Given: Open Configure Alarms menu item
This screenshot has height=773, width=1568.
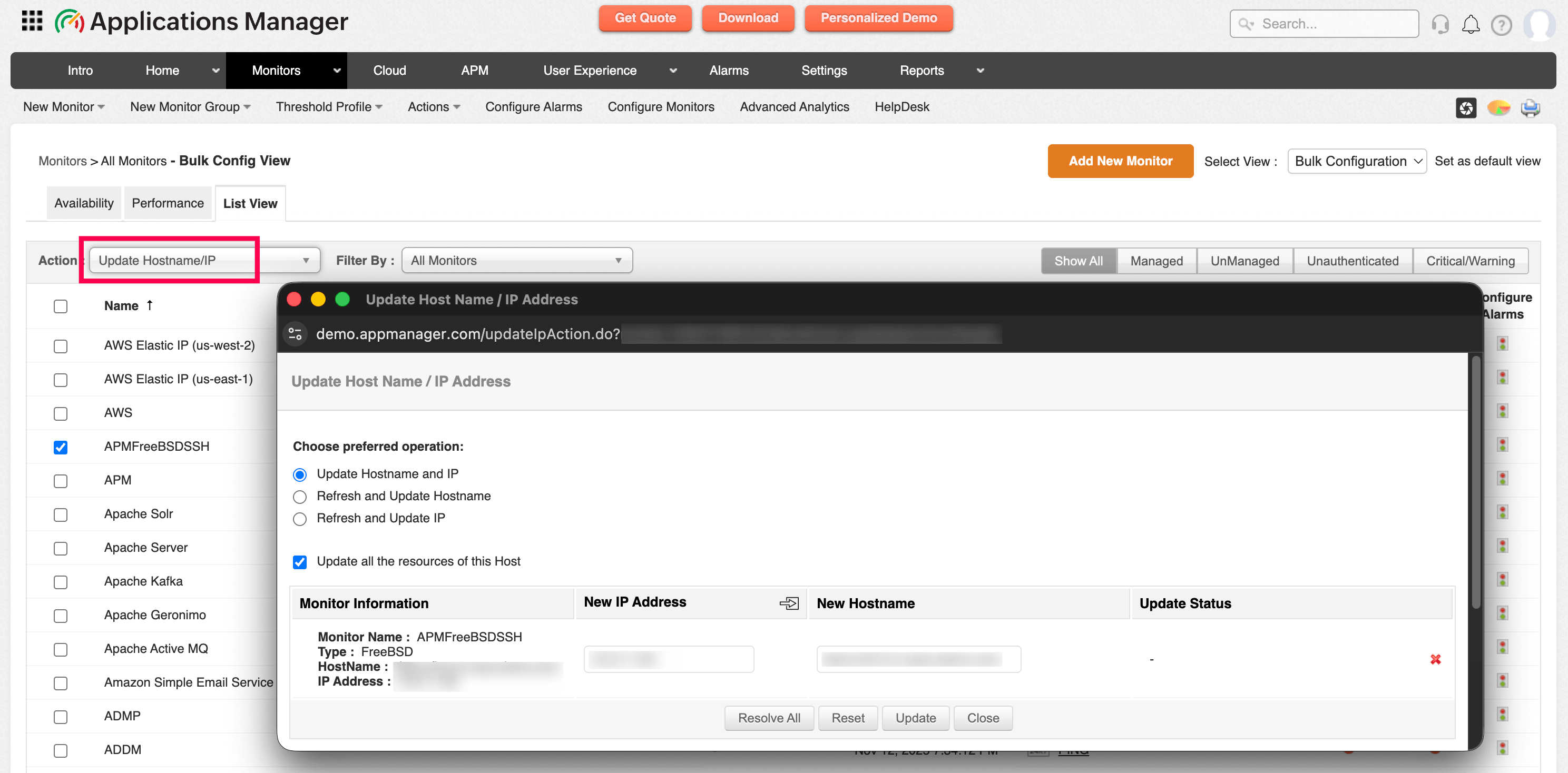Looking at the screenshot, I should click(x=533, y=107).
